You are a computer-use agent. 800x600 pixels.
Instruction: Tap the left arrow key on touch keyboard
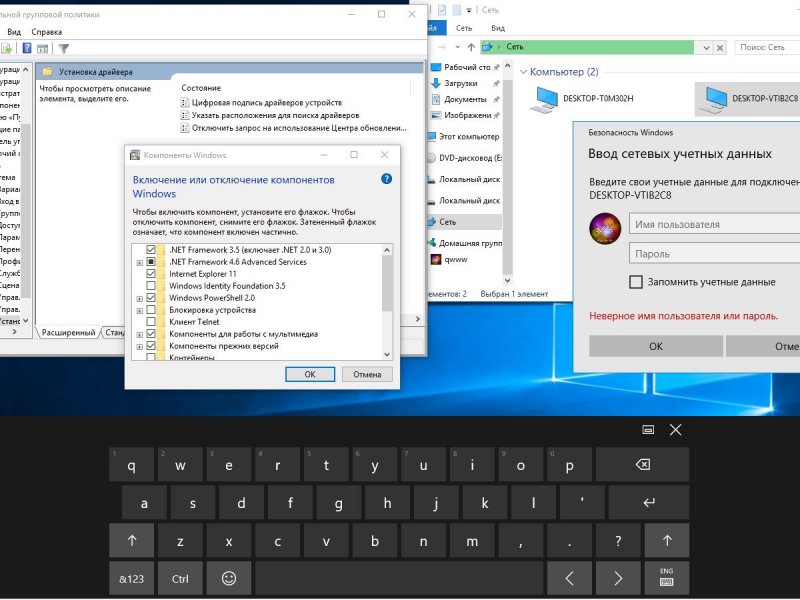[569, 578]
